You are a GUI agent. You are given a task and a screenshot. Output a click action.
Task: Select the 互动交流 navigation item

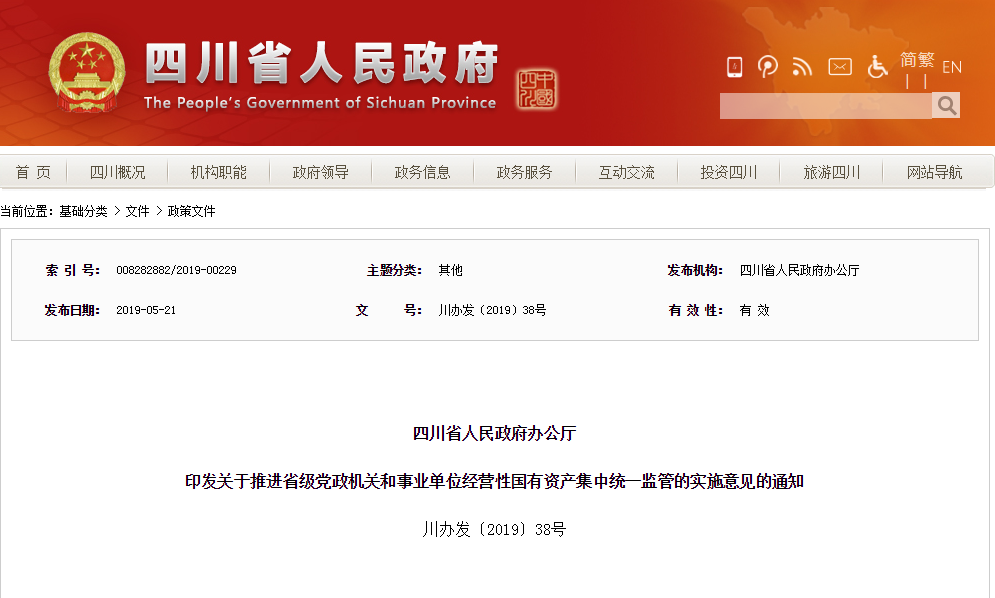click(627, 172)
